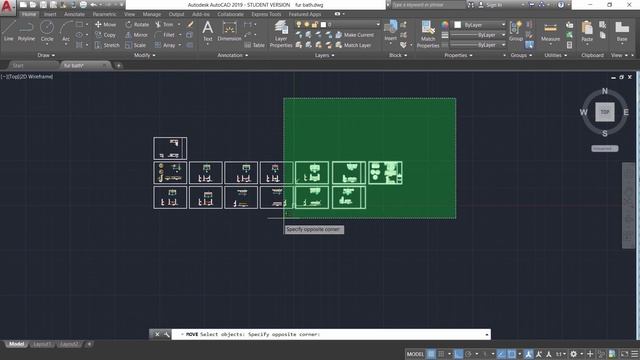
Task: Select the Circle tool
Action: tap(47, 31)
